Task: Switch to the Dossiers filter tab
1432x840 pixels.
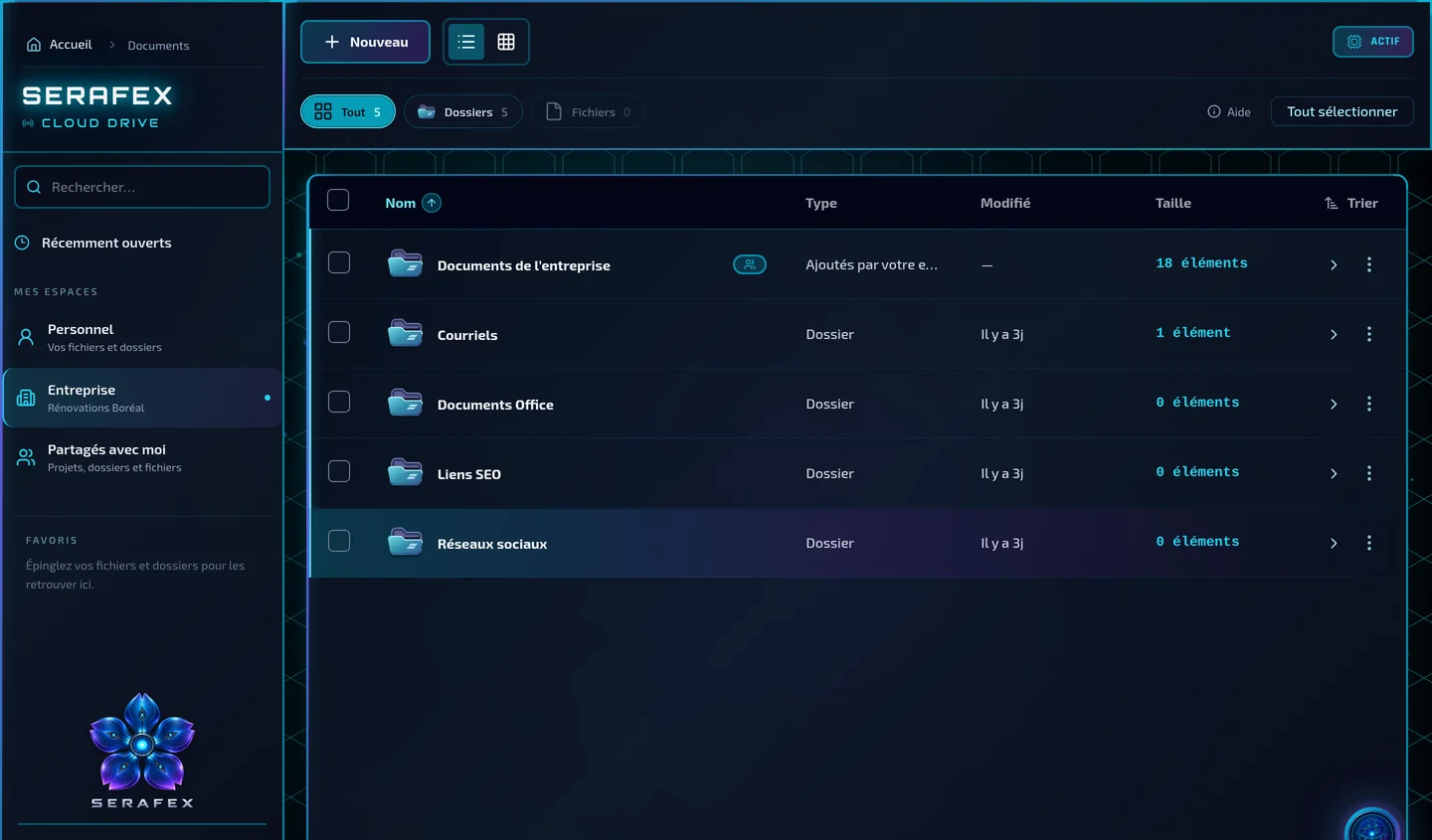Action: (463, 111)
